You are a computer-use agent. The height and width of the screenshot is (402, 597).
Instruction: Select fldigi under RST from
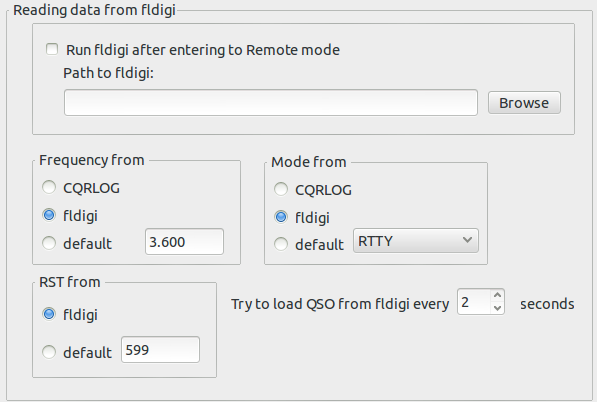(x=49, y=314)
